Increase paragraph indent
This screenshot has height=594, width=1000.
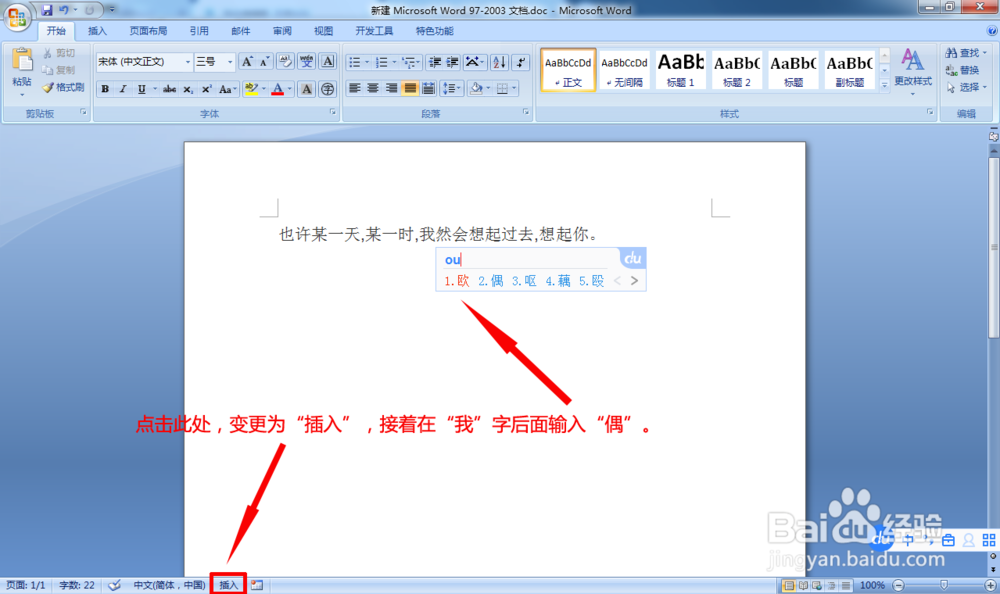tap(452, 62)
